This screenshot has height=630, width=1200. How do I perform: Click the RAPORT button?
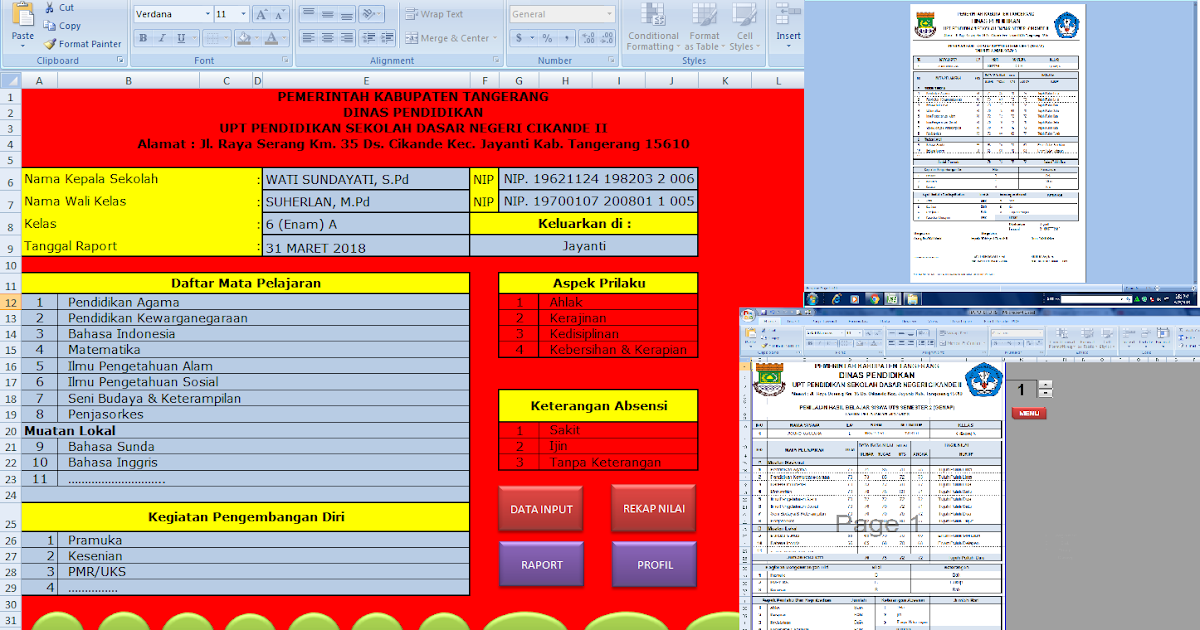tap(541, 565)
